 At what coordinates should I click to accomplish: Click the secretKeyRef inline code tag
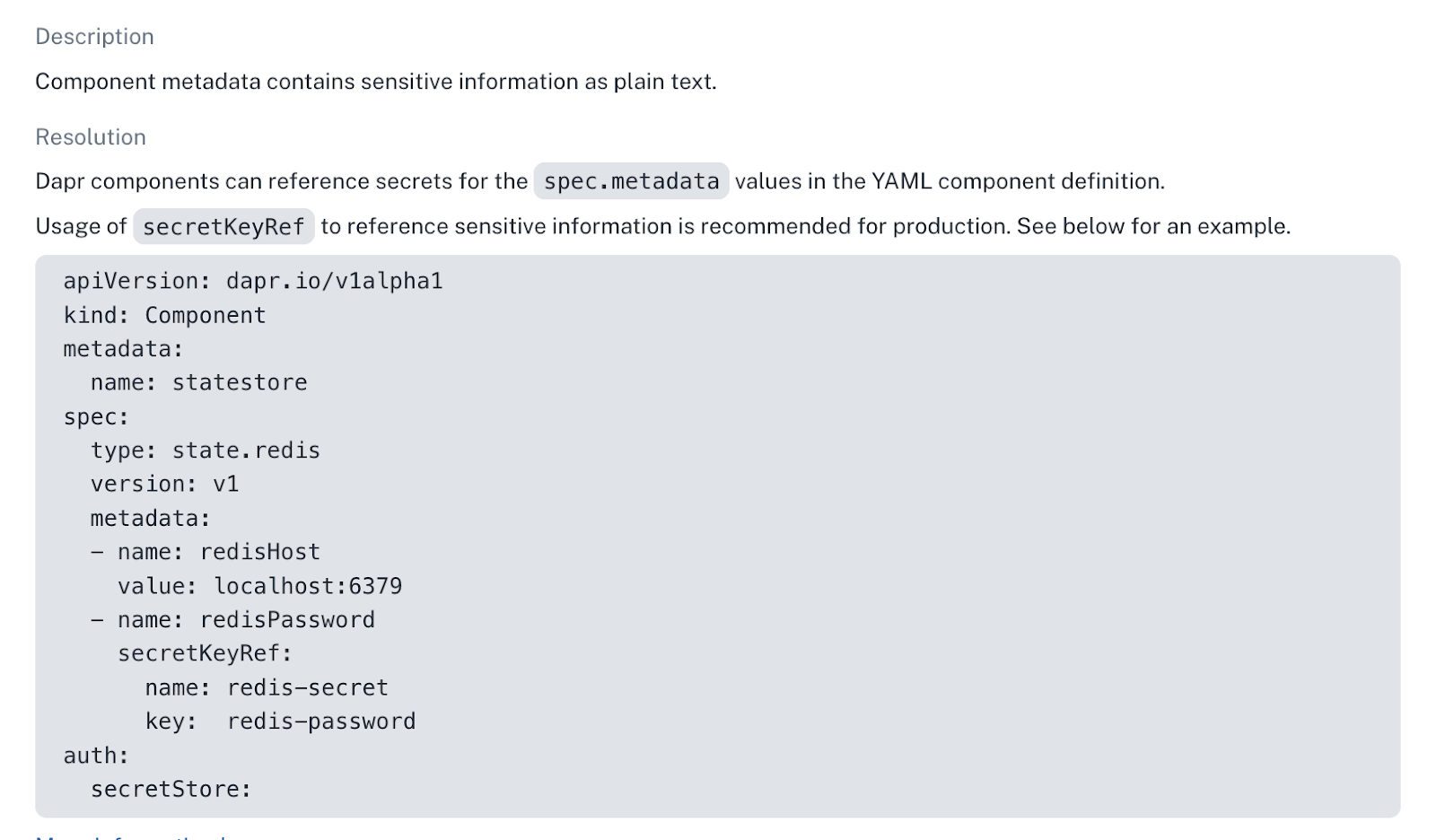(x=223, y=227)
